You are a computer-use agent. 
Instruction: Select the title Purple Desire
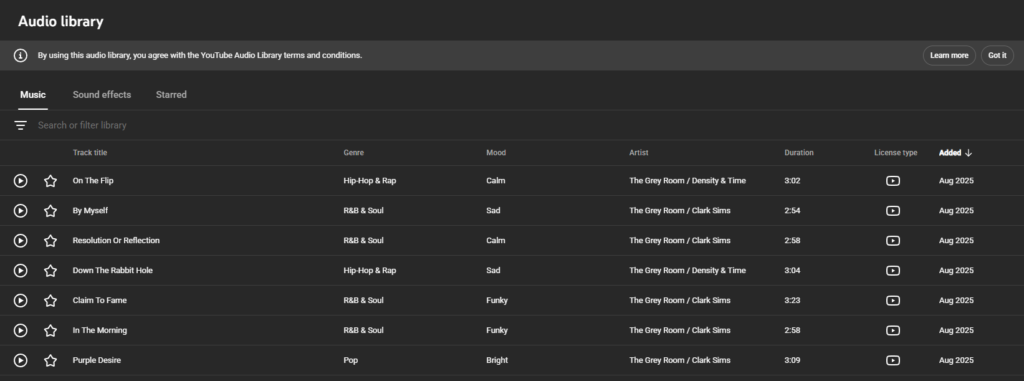(x=97, y=360)
